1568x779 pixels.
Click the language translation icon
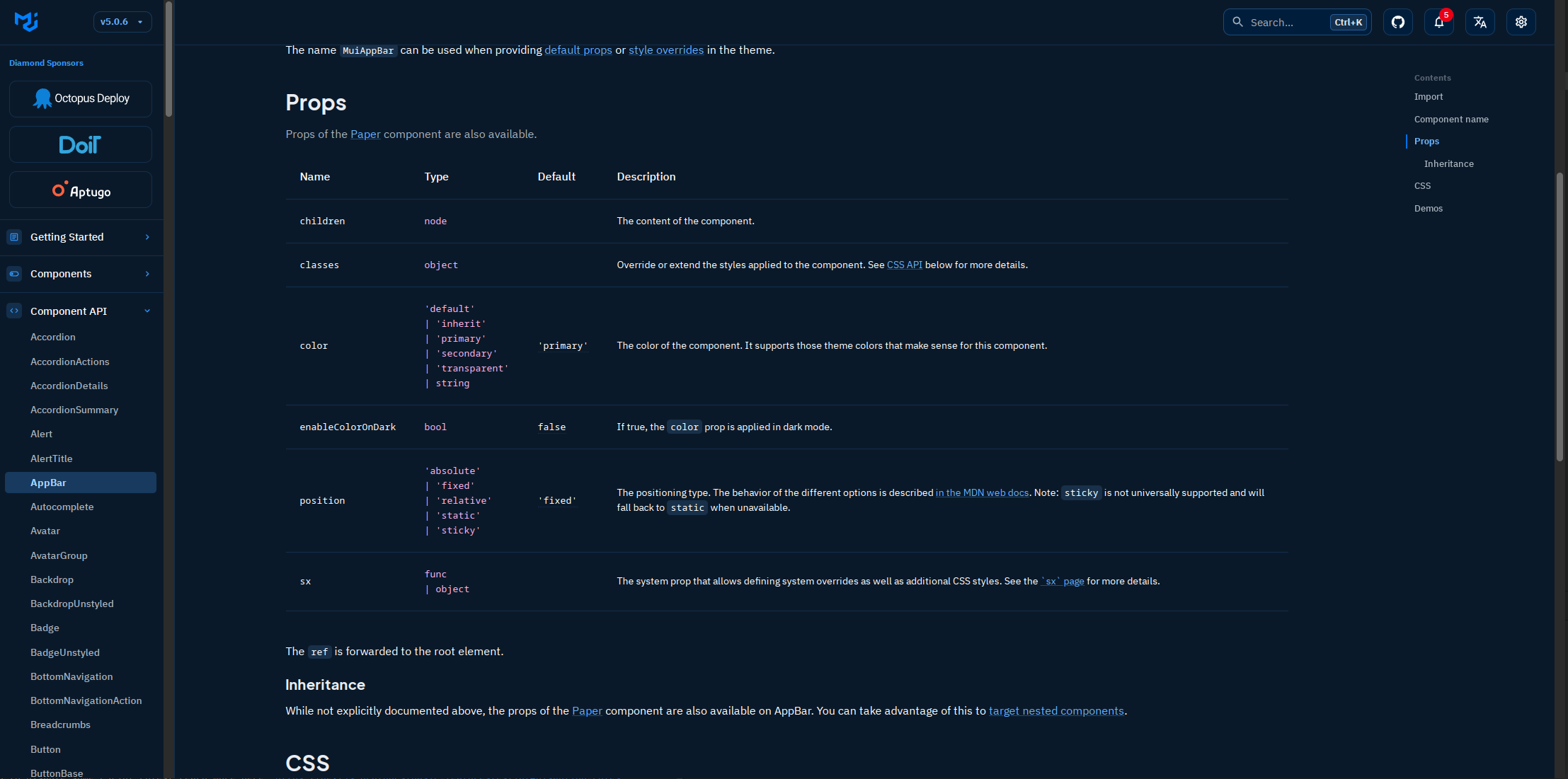[1480, 22]
